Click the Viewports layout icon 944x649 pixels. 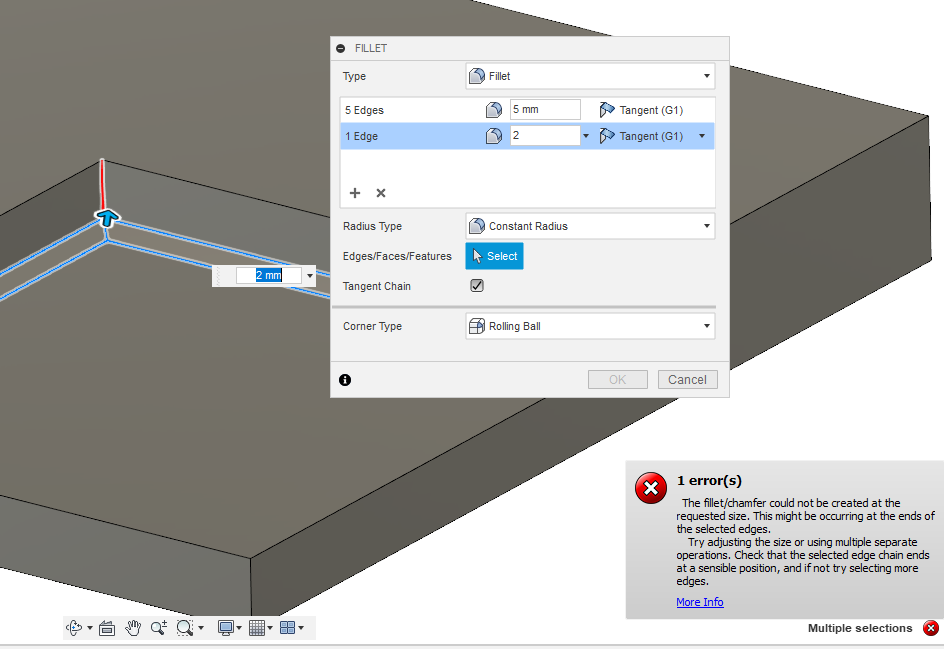[290, 627]
